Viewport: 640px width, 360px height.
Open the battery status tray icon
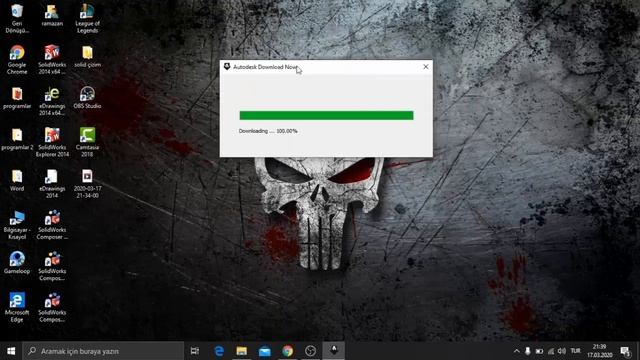tap(539, 351)
